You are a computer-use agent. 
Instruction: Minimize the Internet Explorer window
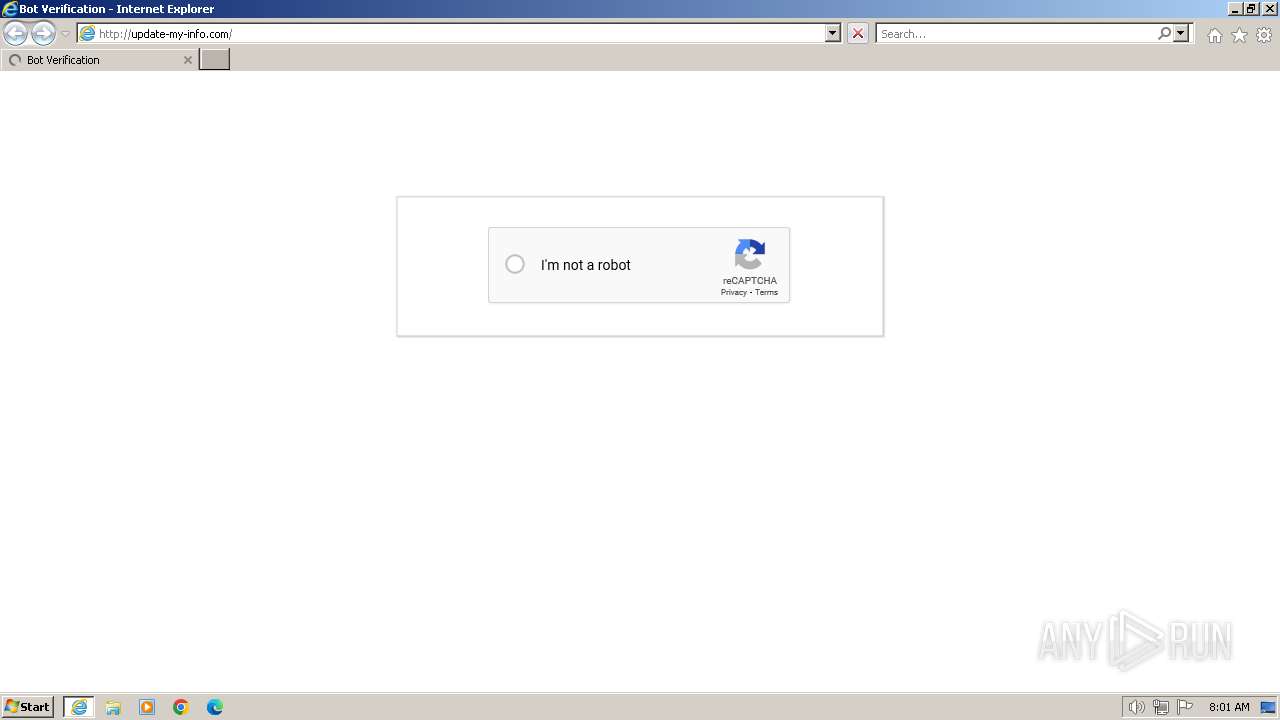coord(1235,9)
